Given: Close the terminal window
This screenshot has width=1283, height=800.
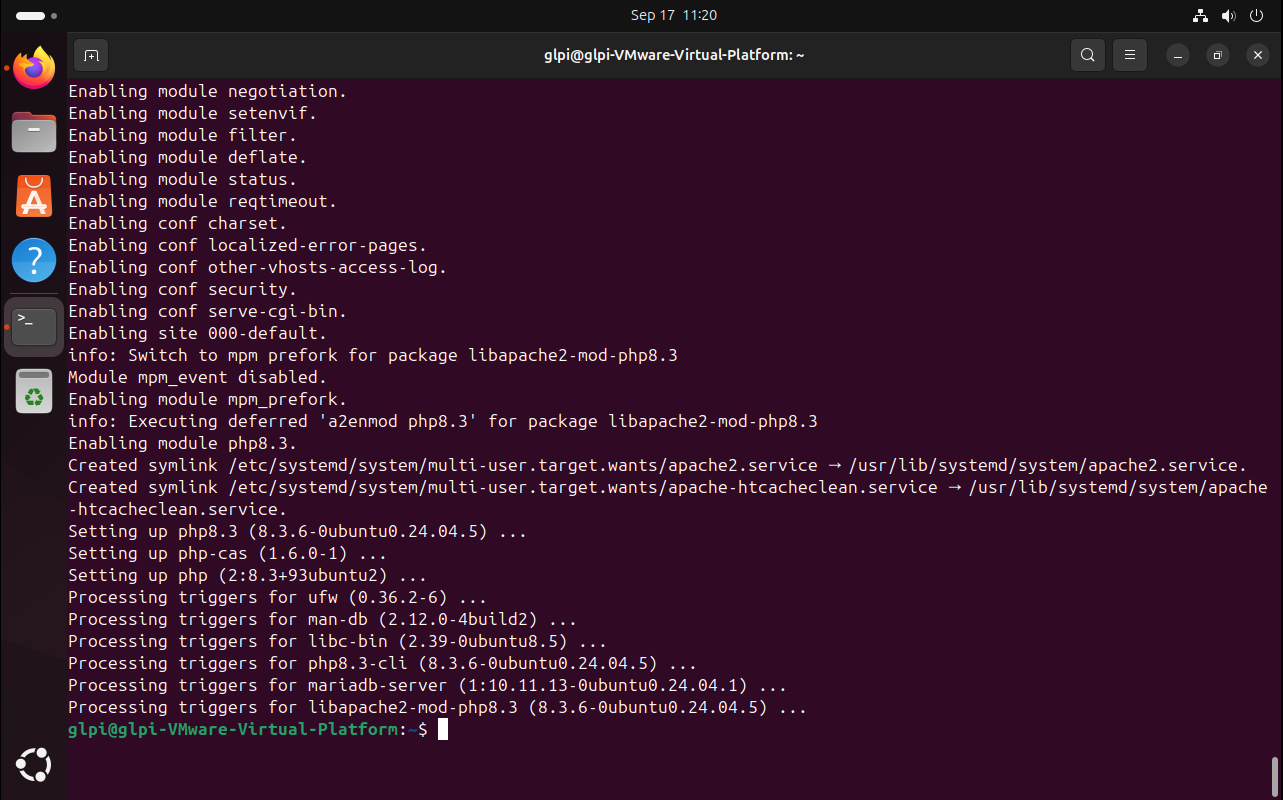Looking at the screenshot, I should 1257,55.
